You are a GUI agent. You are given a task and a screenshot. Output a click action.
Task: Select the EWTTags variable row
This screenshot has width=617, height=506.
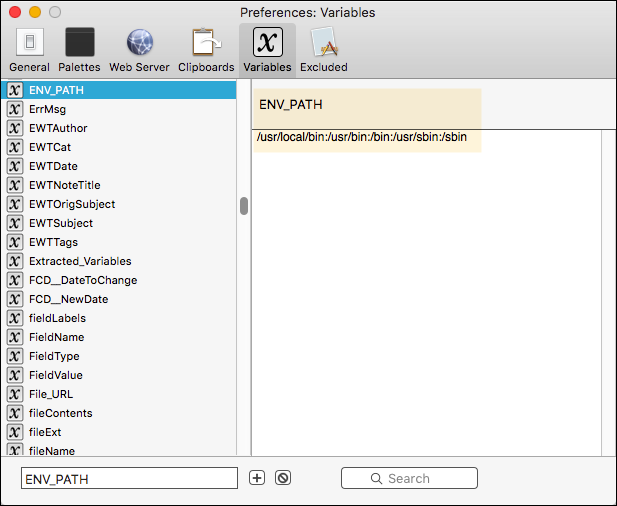53,242
